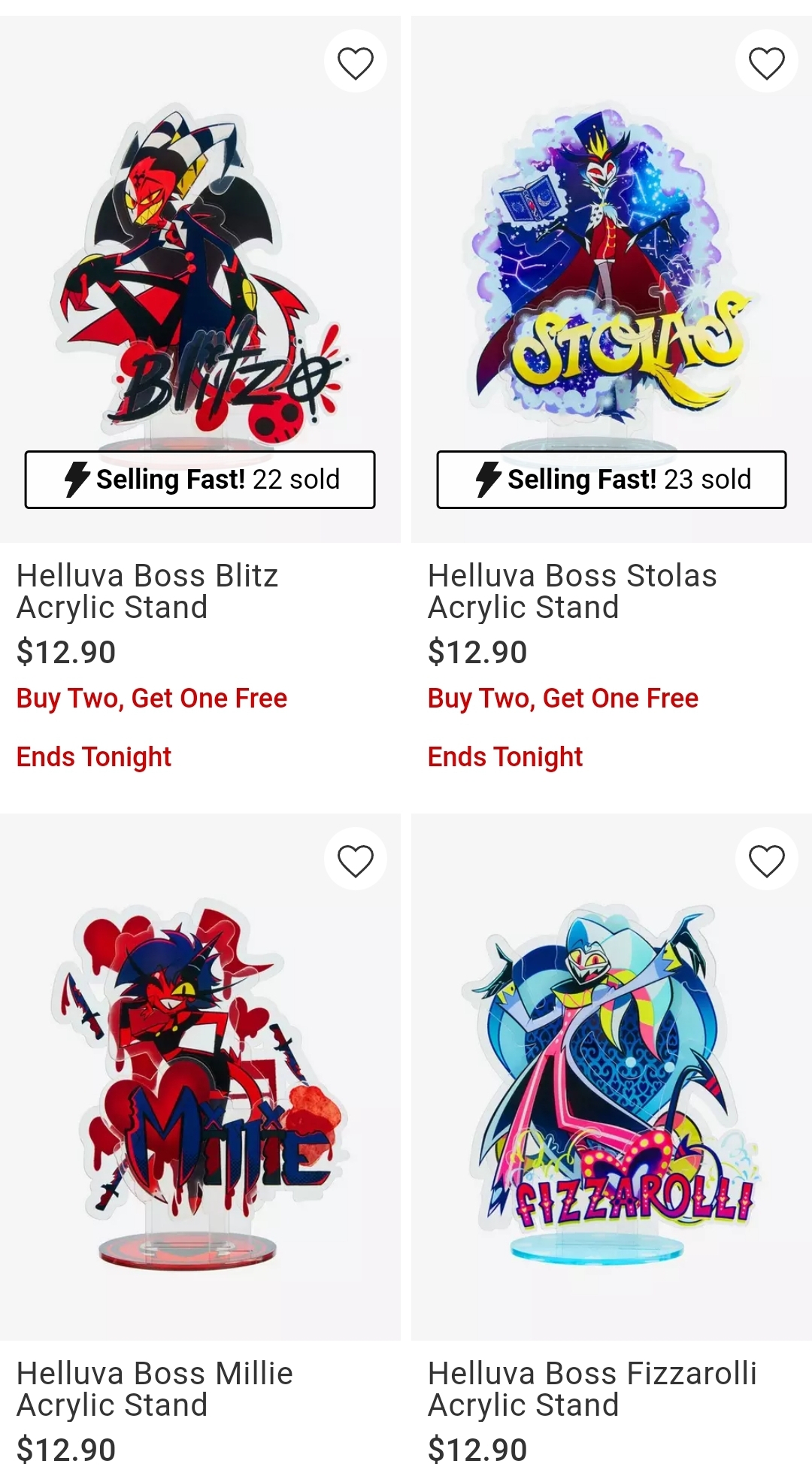This screenshot has width=812, height=1482.
Task: Open the Stolas acrylic stand image
Action: click(x=611, y=279)
